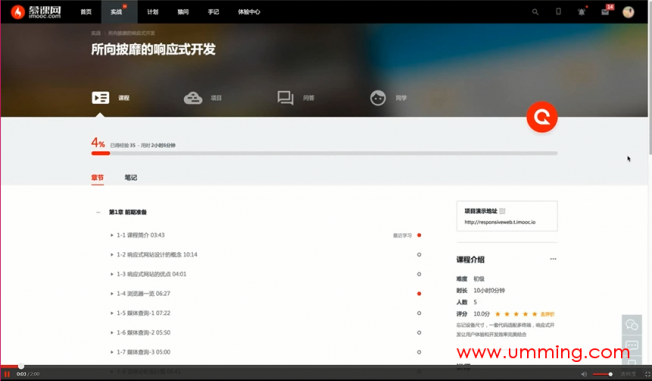
Task: Select the 问答 chat bubbles icon
Action: pyautogui.click(x=285, y=98)
